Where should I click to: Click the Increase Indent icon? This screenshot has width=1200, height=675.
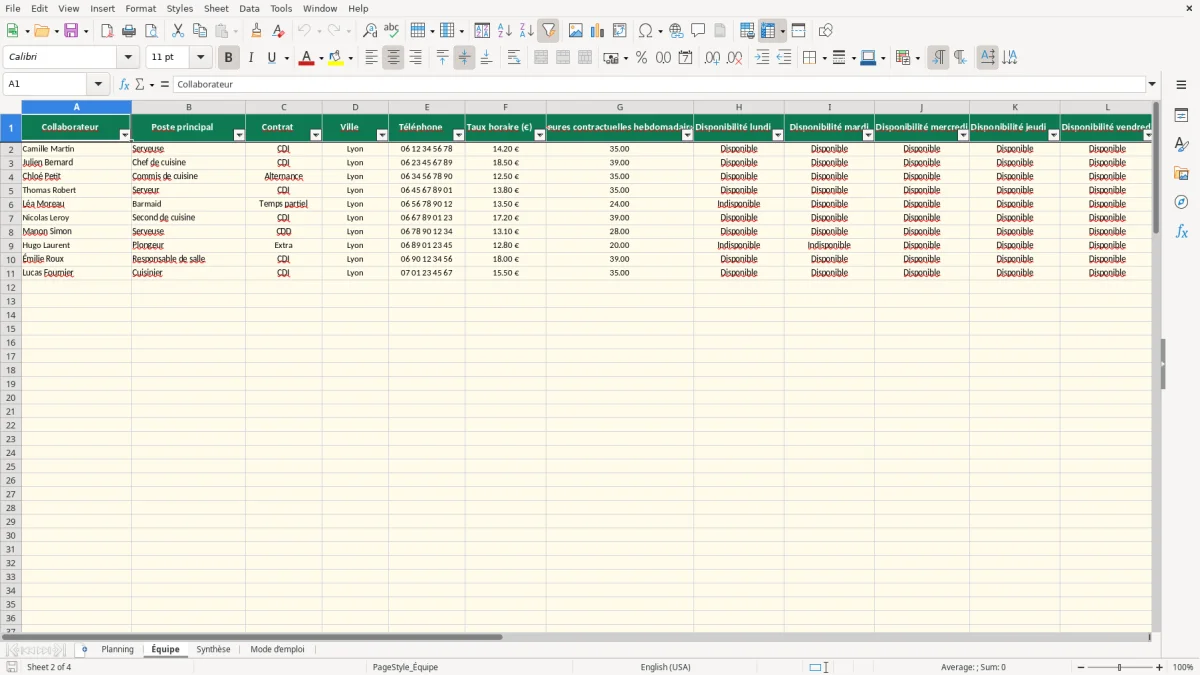click(x=762, y=58)
